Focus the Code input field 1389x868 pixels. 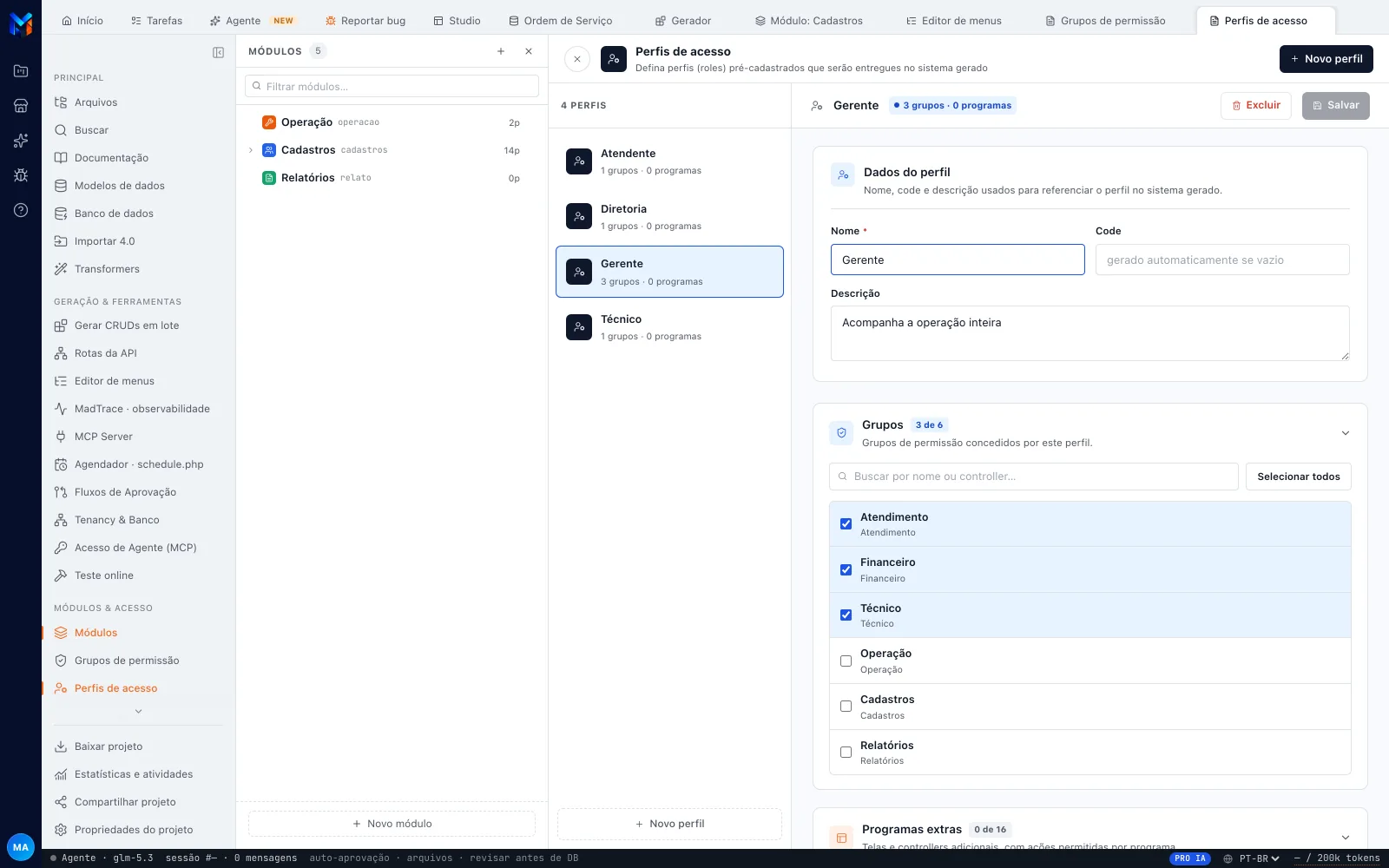coord(1222,260)
